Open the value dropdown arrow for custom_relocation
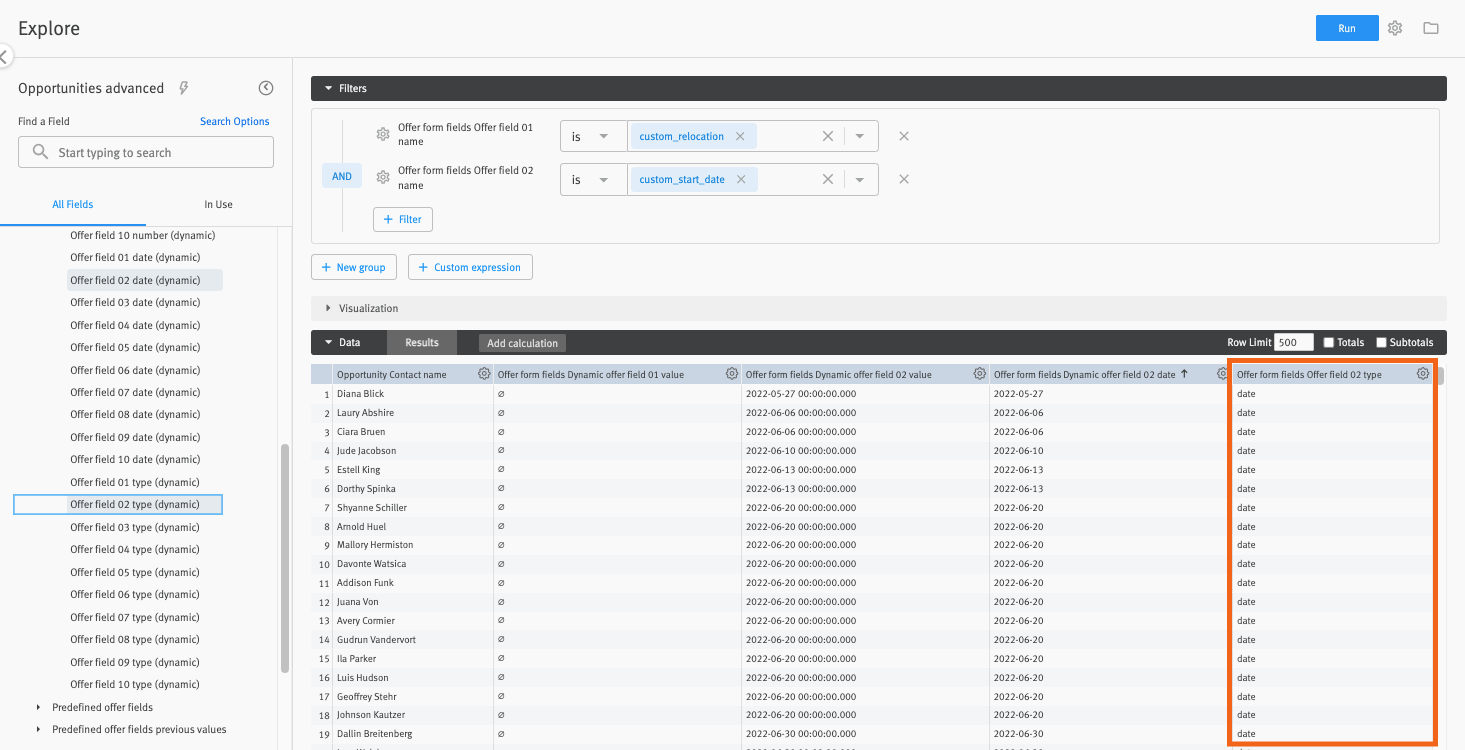Image resolution: width=1465 pixels, height=750 pixels. coord(860,136)
